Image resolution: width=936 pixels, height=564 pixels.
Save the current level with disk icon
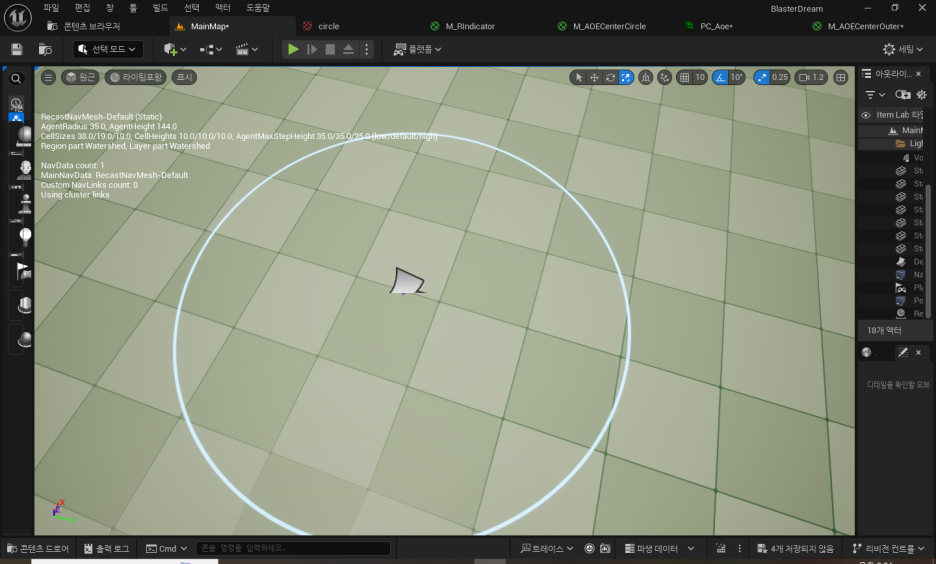point(17,49)
